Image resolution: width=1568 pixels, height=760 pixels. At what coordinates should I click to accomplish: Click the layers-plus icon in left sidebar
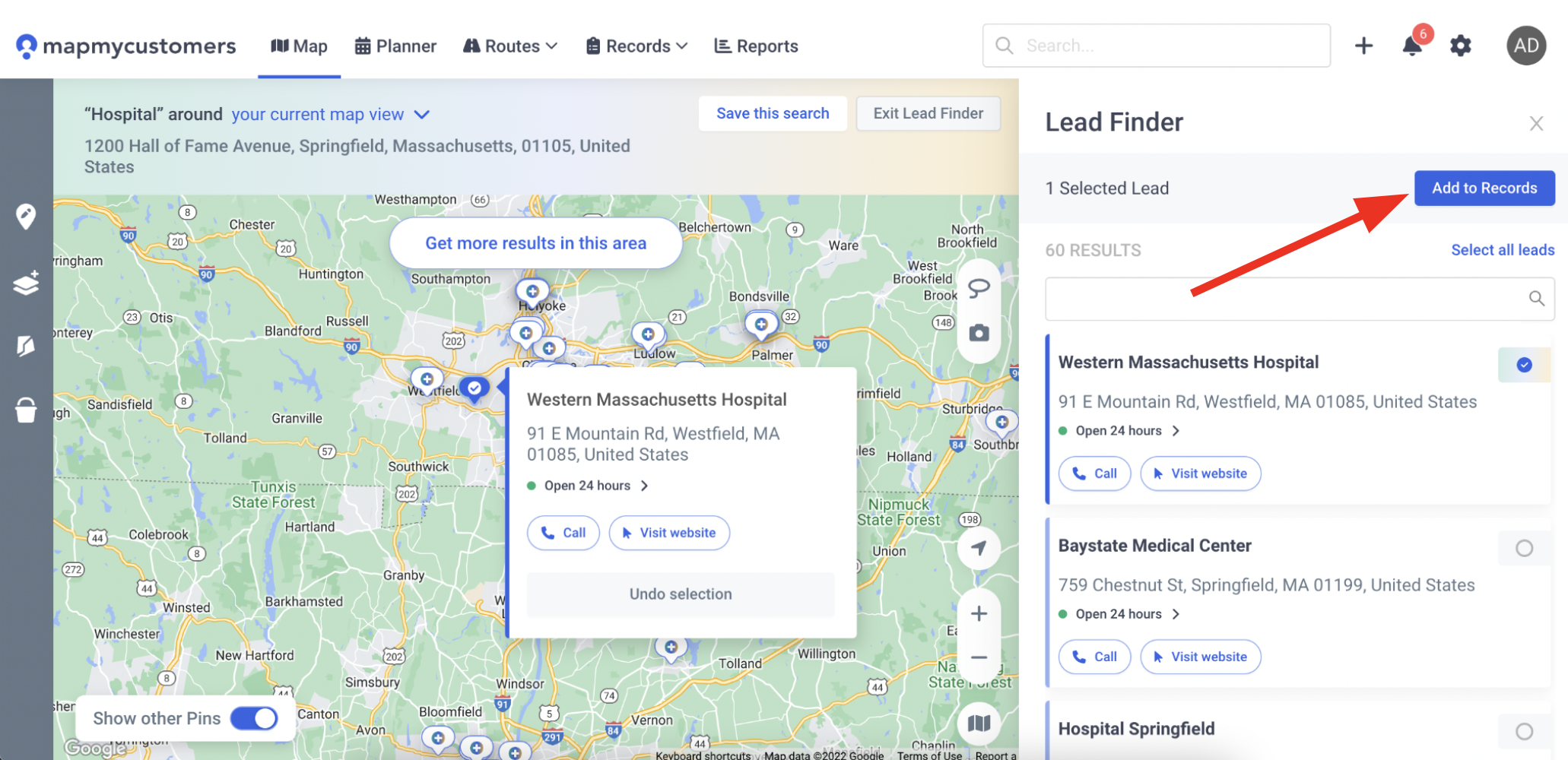pyautogui.click(x=26, y=283)
